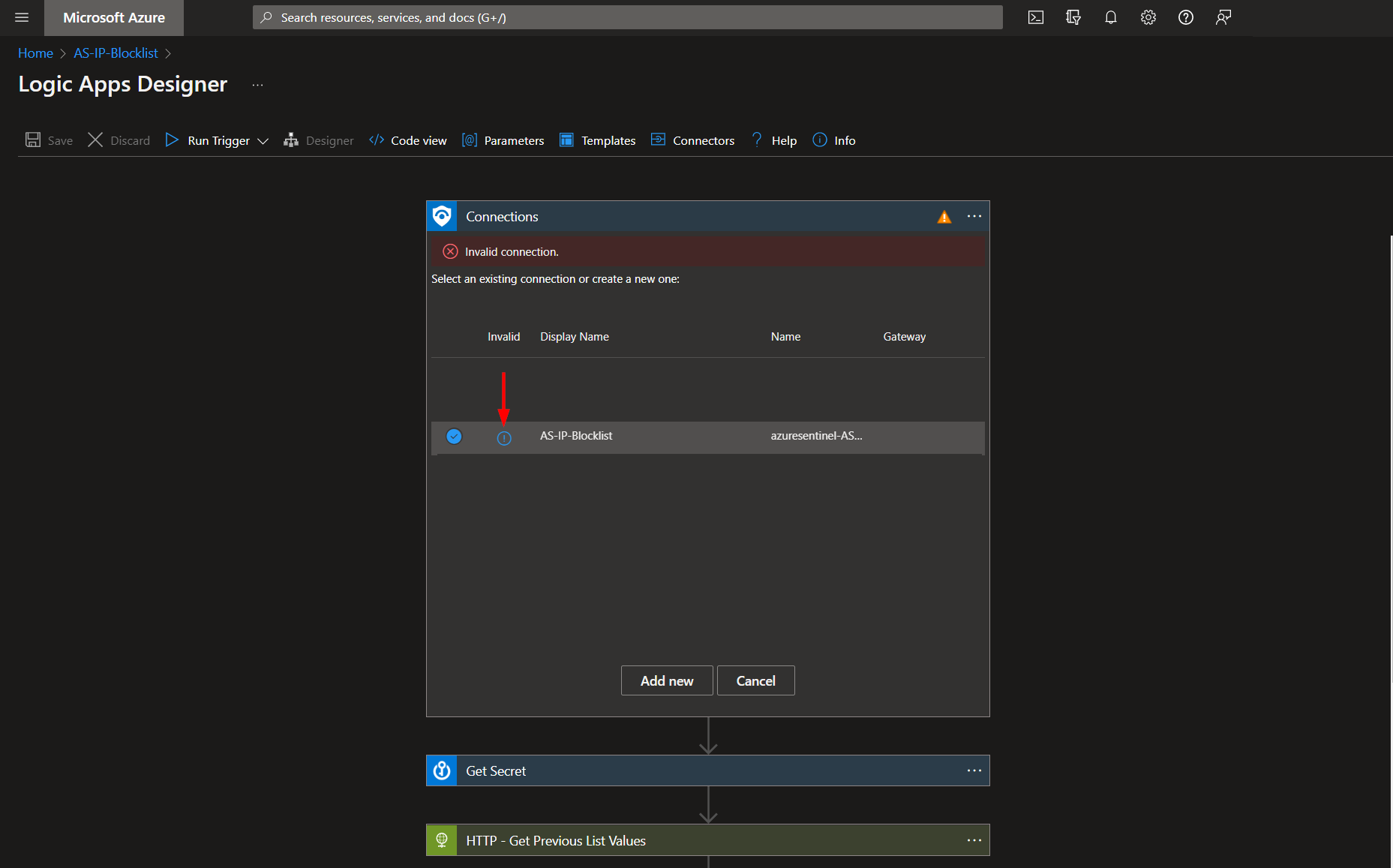
Task: Click the Microsoft Azure logo text
Action: pyautogui.click(x=114, y=17)
